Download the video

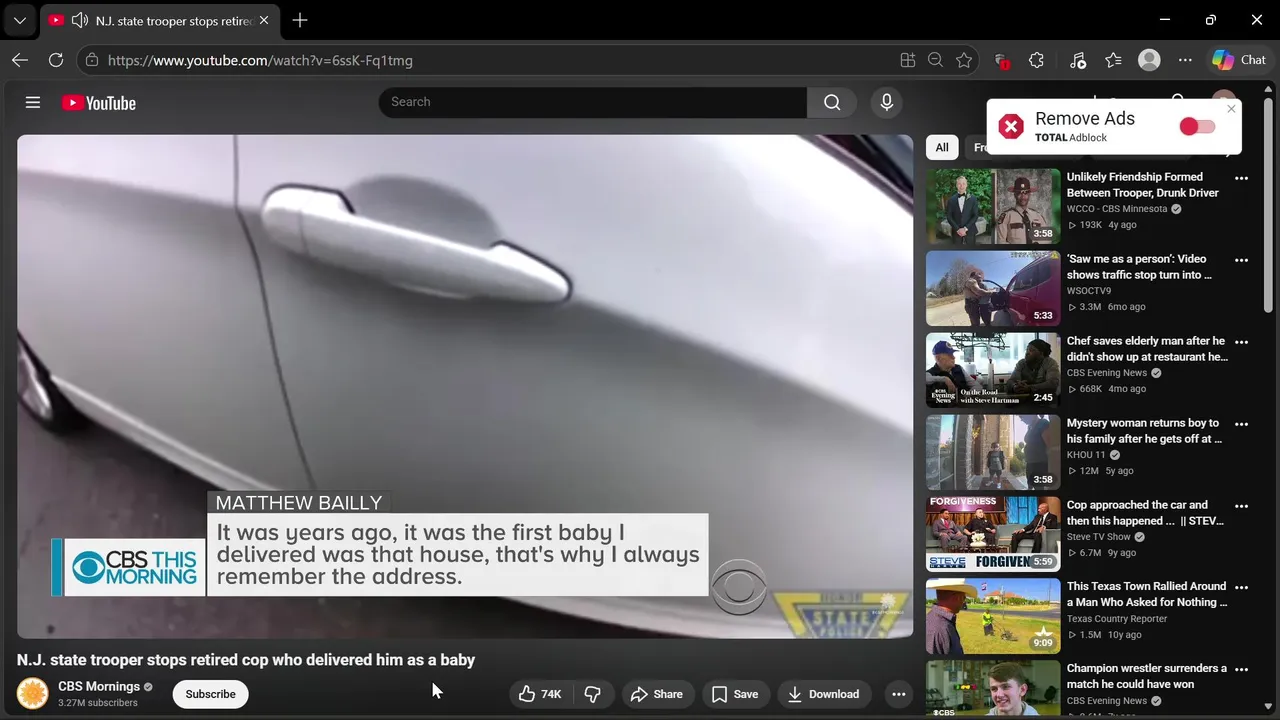[x=824, y=694]
